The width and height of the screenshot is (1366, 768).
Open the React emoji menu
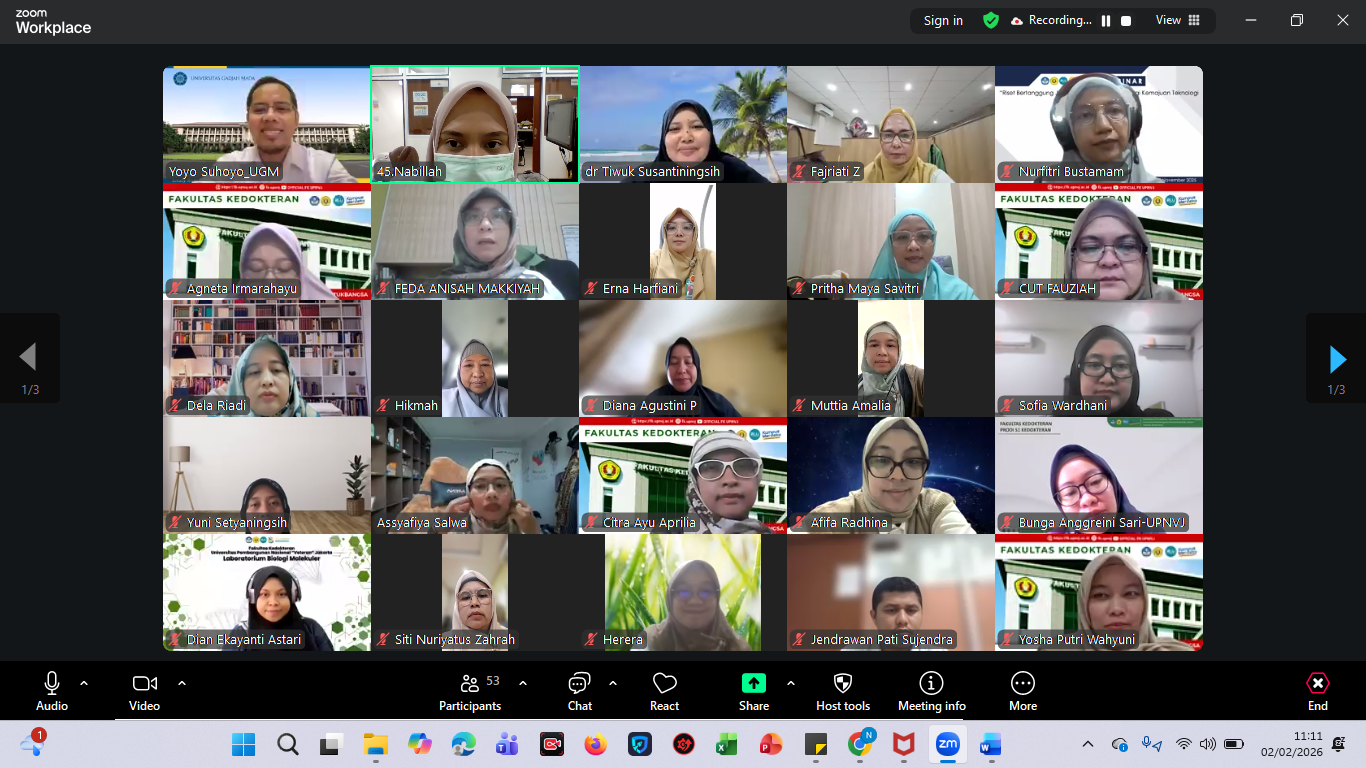[x=664, y=691]
